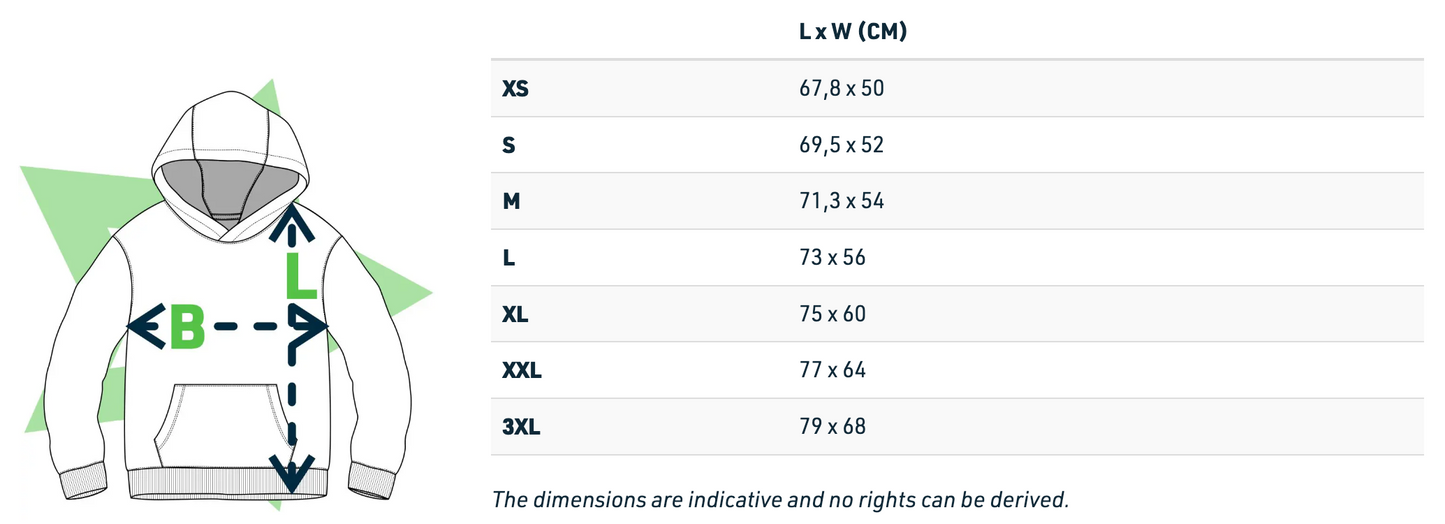Select the L size label in the table

[x=508, y=258]
